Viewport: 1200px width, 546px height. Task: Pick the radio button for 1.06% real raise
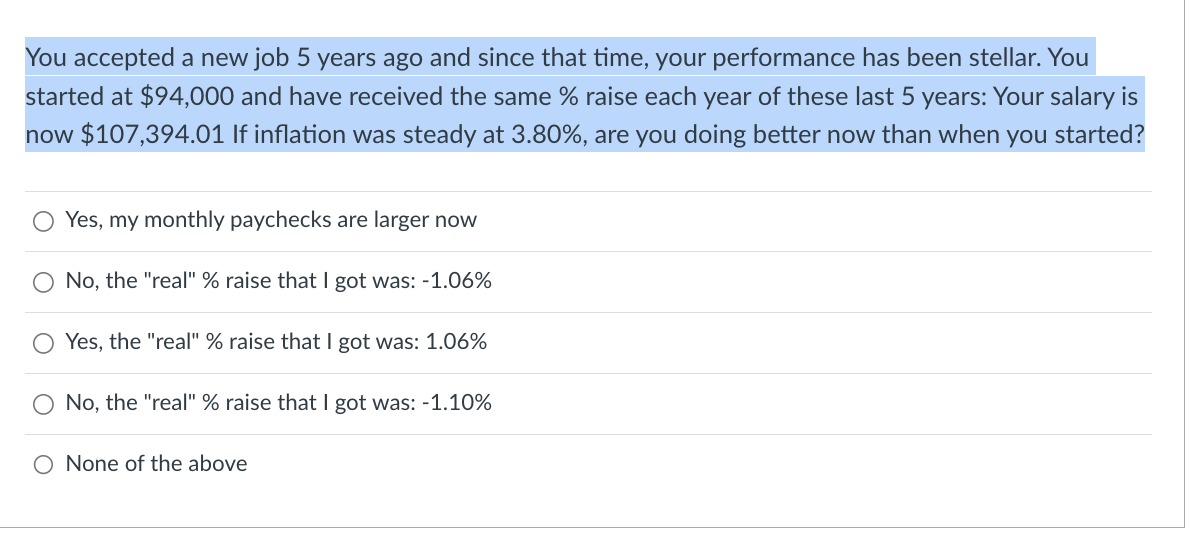42,343
